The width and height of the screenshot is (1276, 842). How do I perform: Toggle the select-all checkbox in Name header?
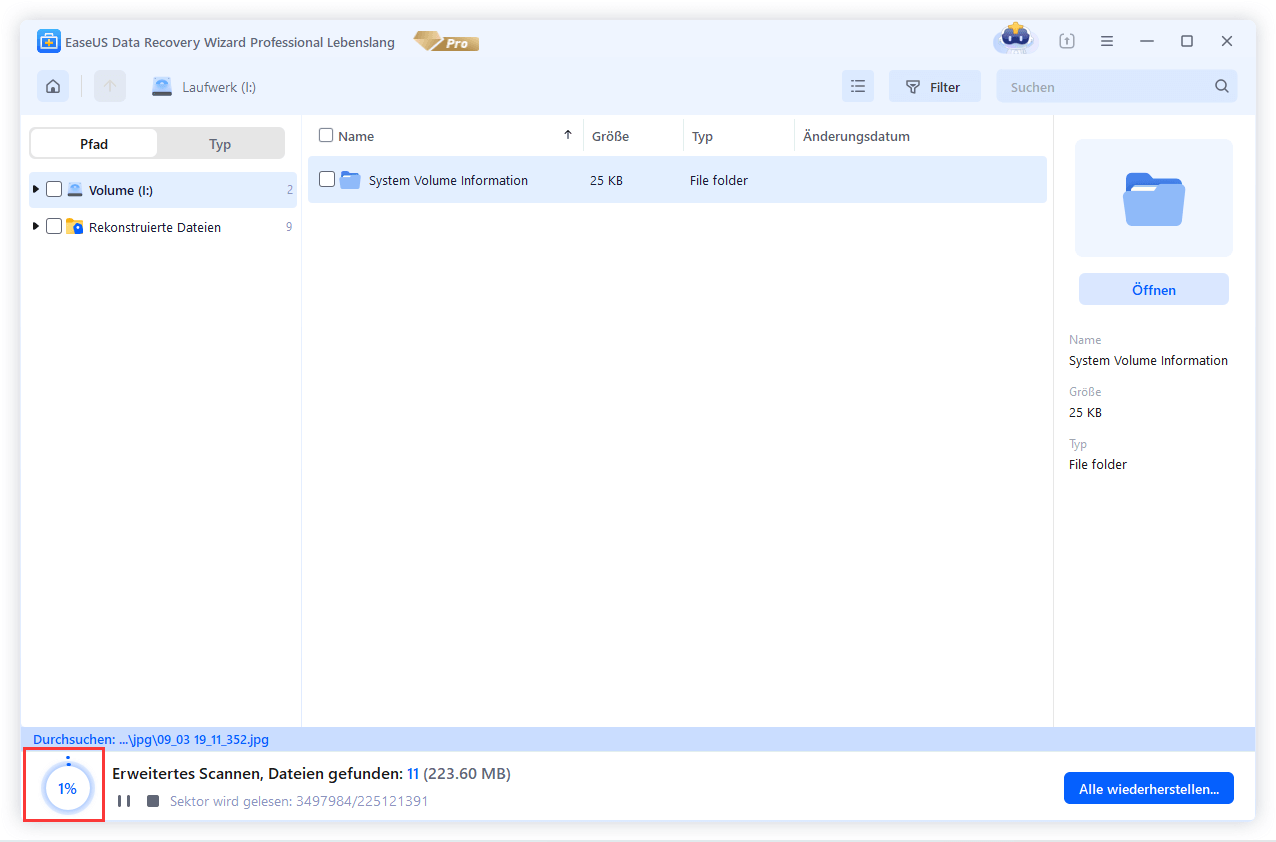tap(326, 135)
